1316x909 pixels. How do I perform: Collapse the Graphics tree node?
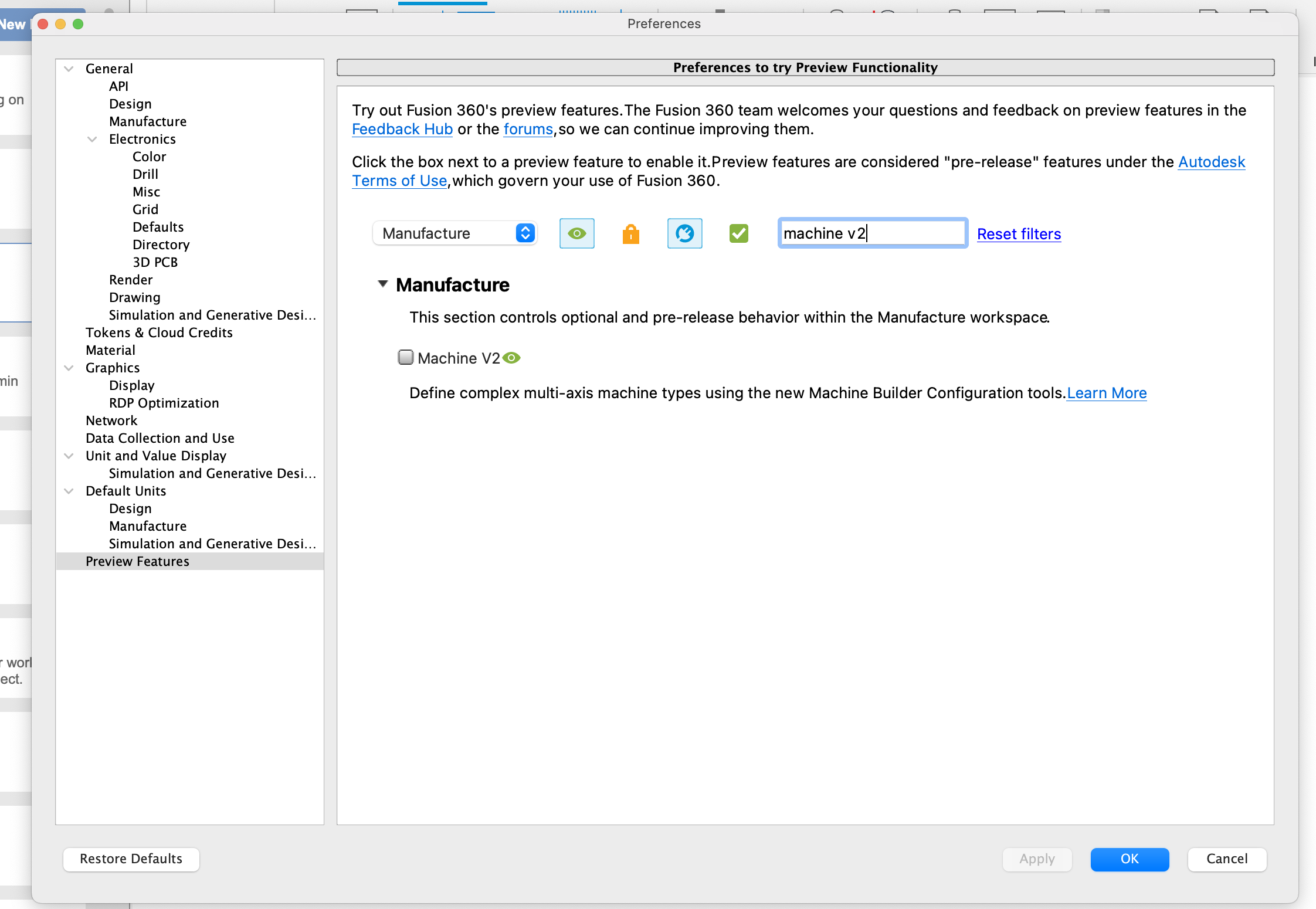pos(69,368)
